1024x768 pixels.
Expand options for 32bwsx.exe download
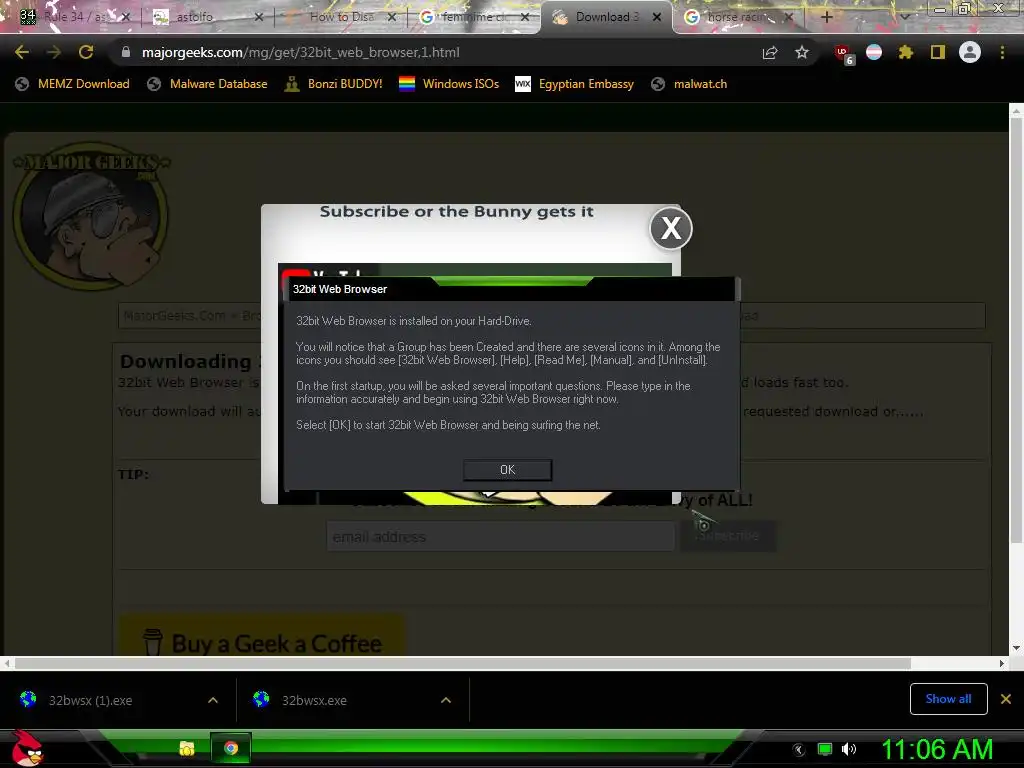[x=446, y=700]
